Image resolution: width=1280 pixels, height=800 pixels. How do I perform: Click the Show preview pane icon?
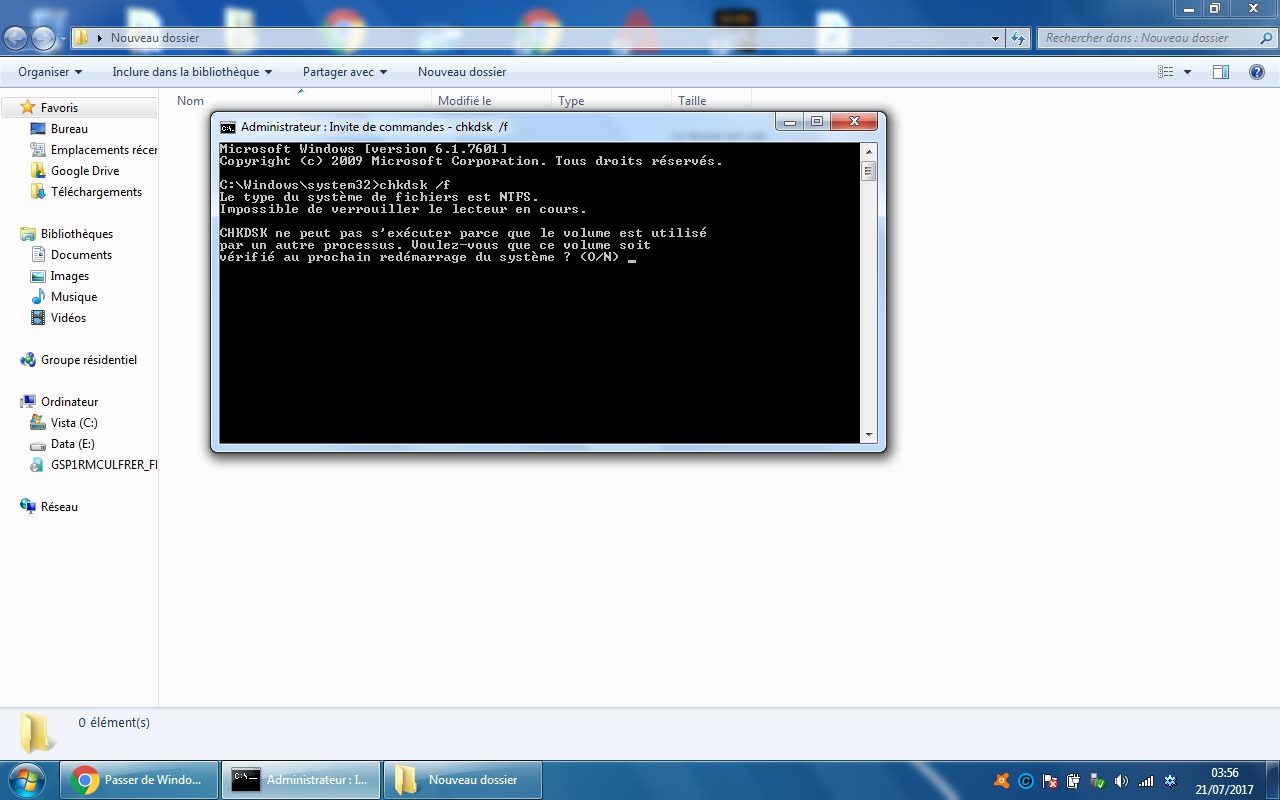pos(1220,71)
